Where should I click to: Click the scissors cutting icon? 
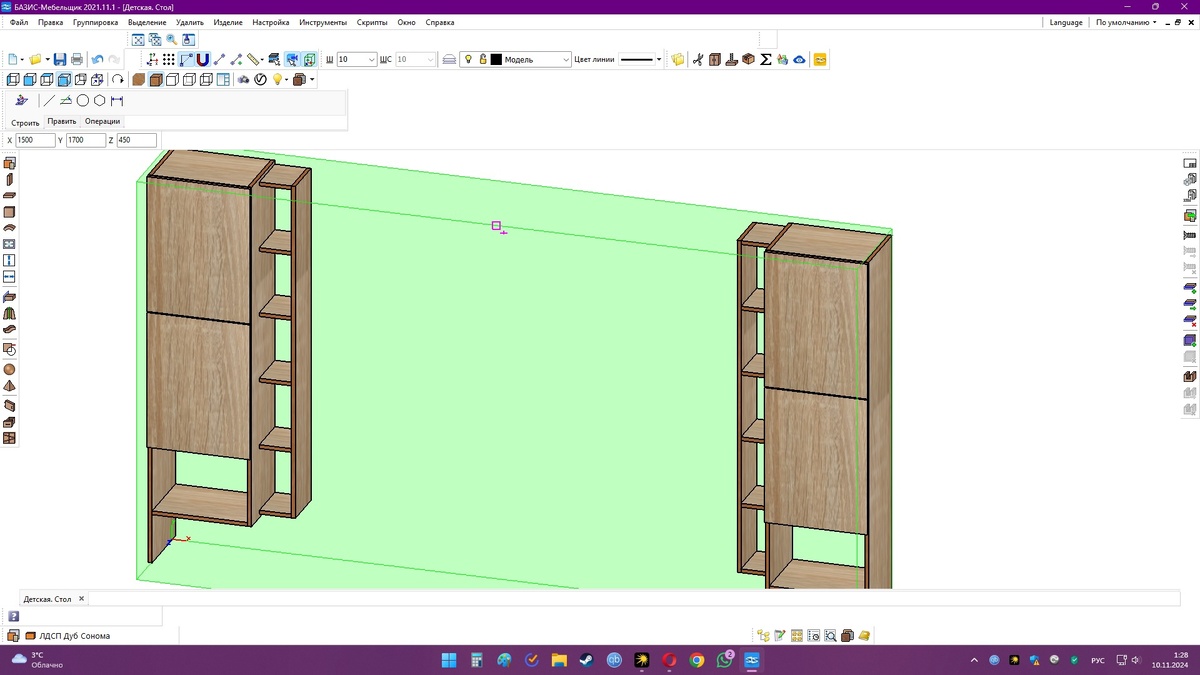[698, 60]
